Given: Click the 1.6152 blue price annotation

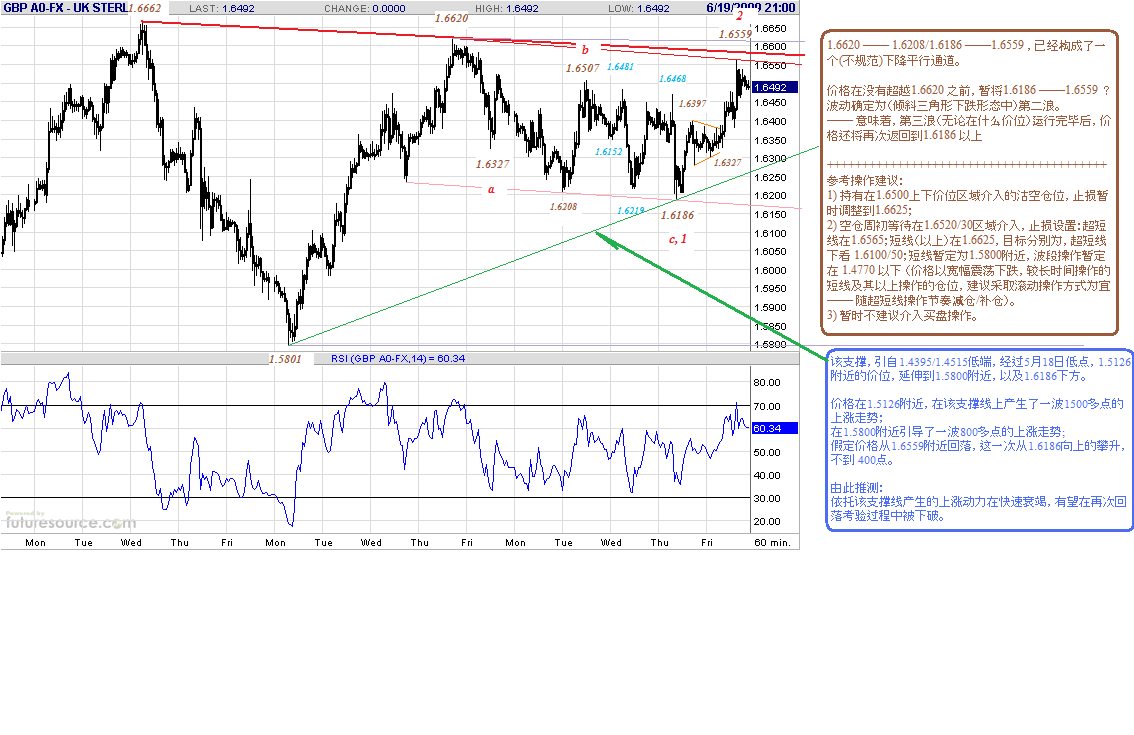Looking at the screenshot, I should pos(608,151).
